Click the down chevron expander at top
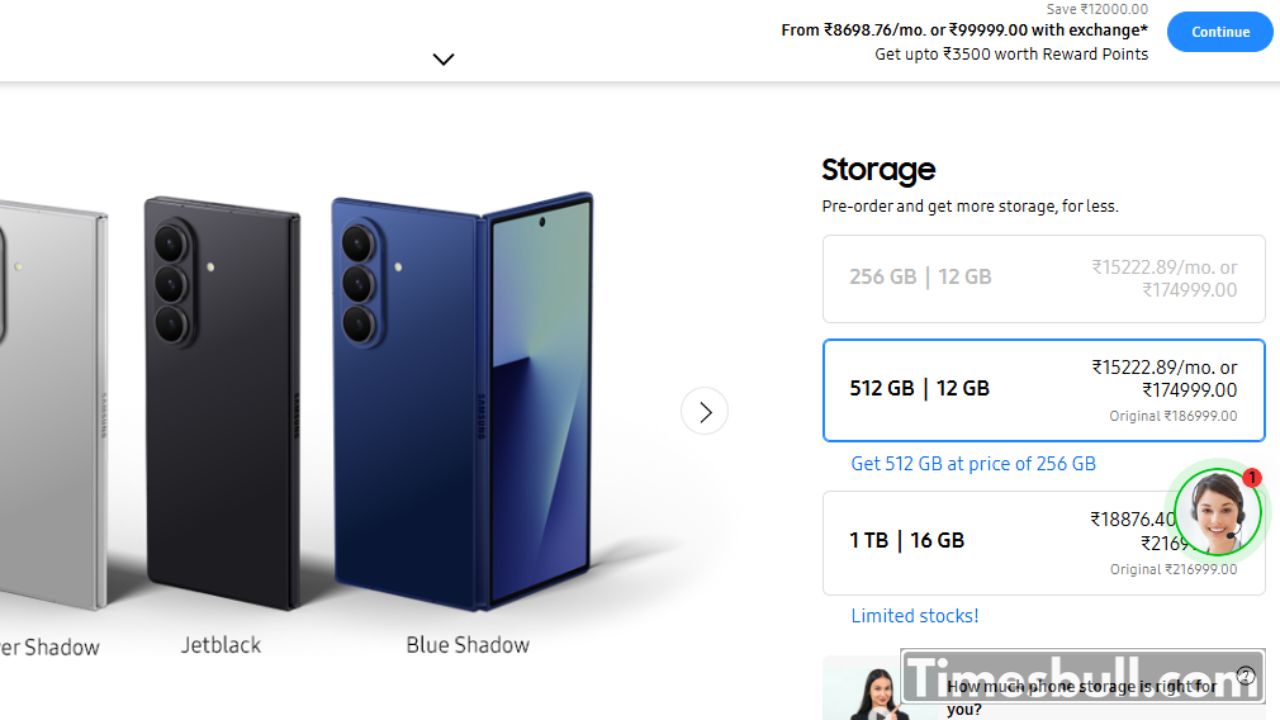Screen dimensions: 1280x720 coord(443,59)
